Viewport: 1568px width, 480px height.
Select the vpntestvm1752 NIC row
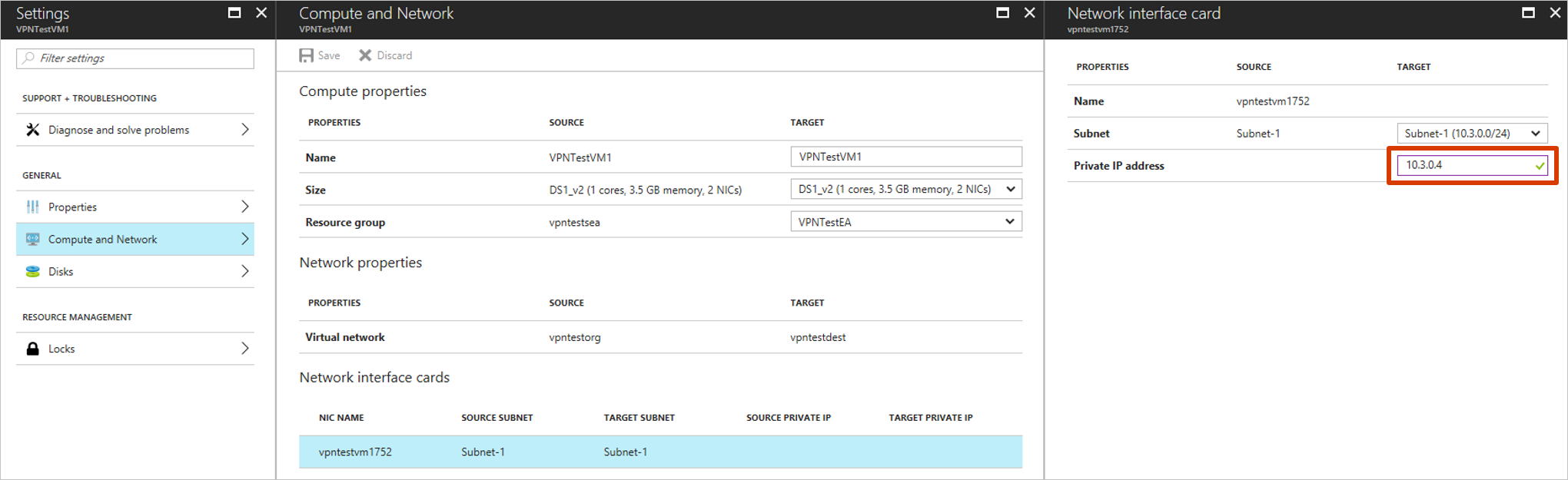[660, 452]
